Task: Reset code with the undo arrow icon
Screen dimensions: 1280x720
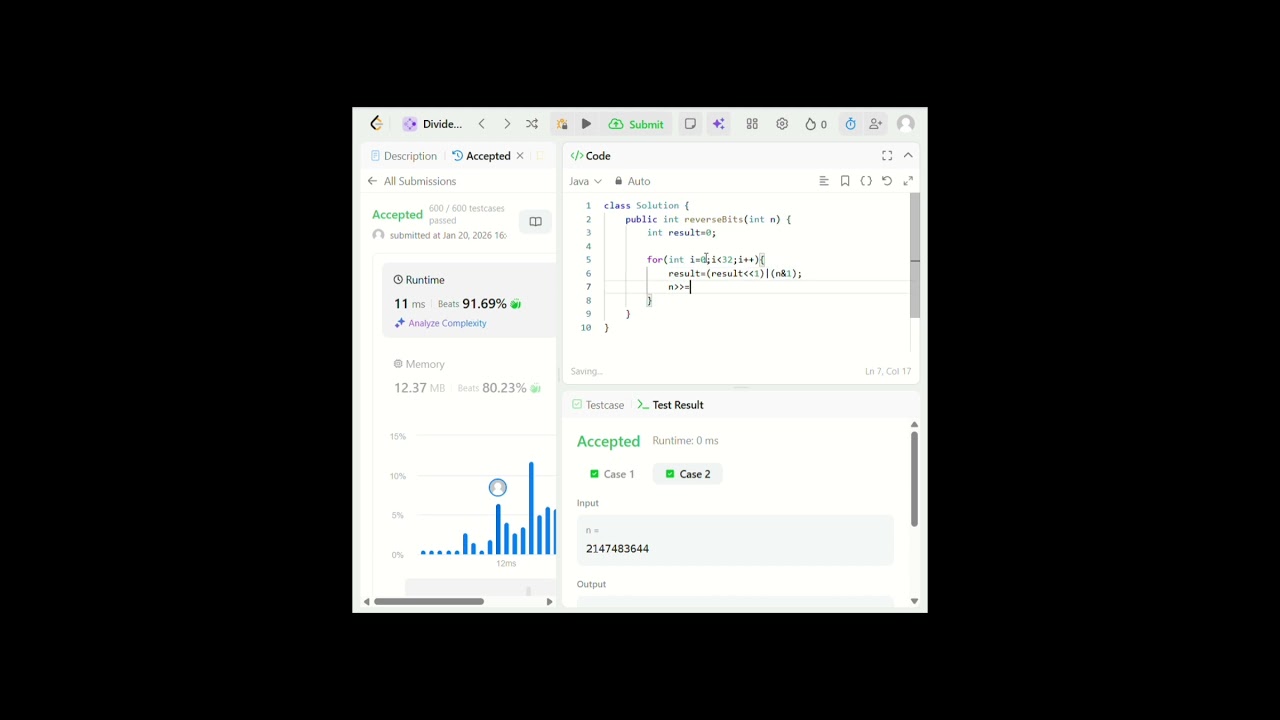Action: click(x=887, y=181)
